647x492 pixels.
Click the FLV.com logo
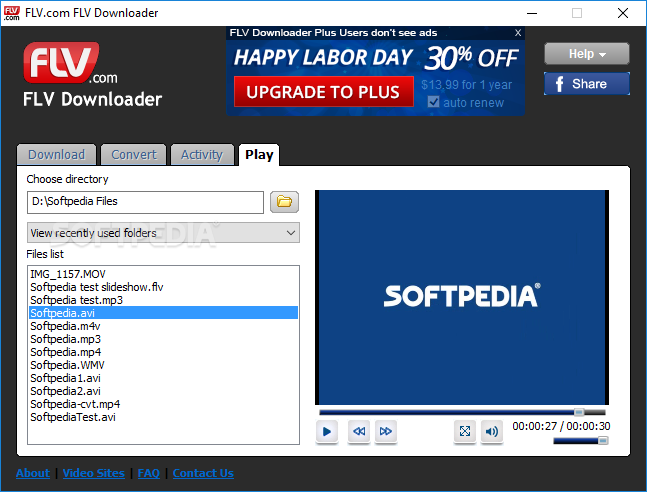[x=70, y=63]
